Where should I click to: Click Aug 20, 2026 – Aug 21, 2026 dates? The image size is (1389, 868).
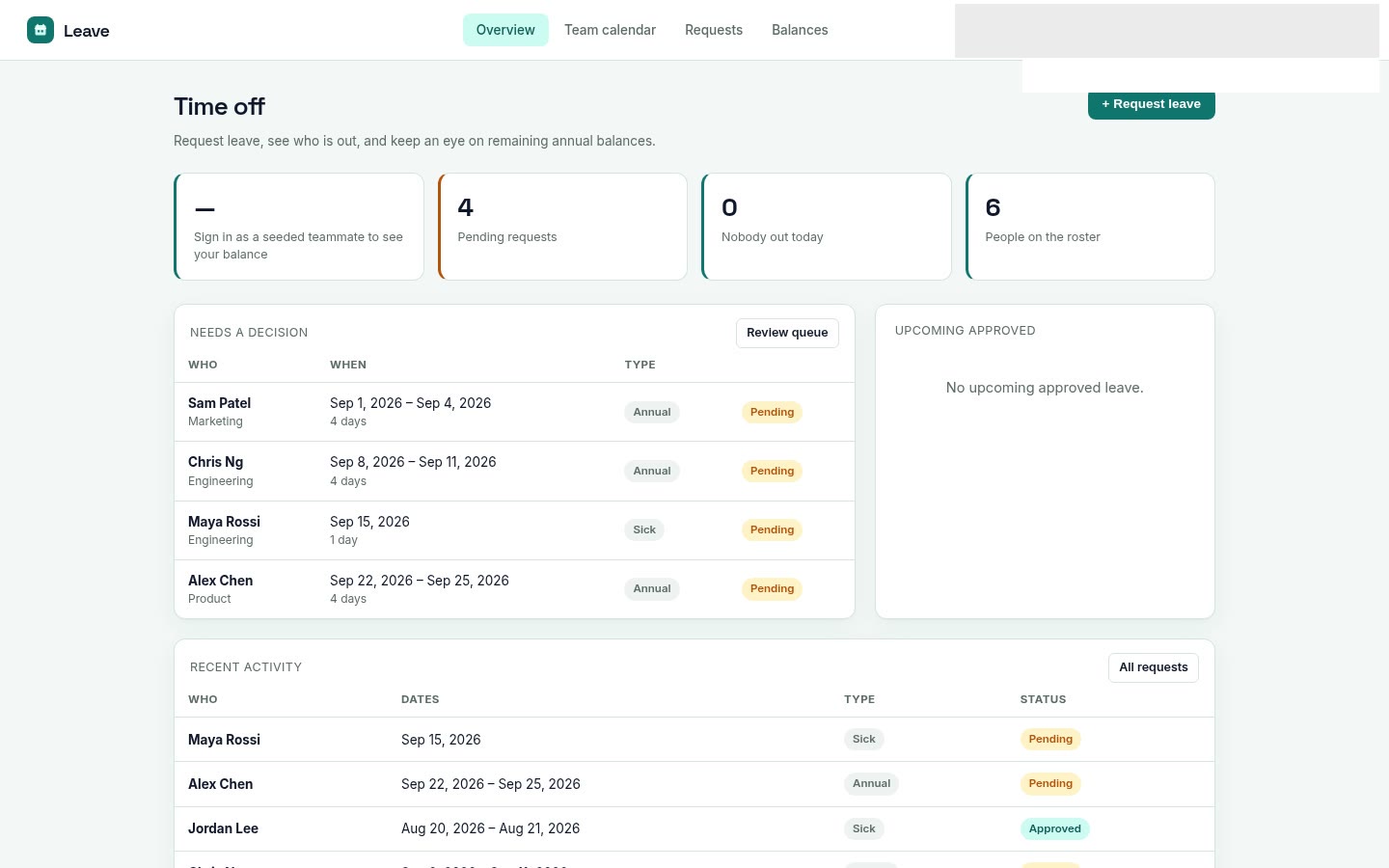(490, 828)
